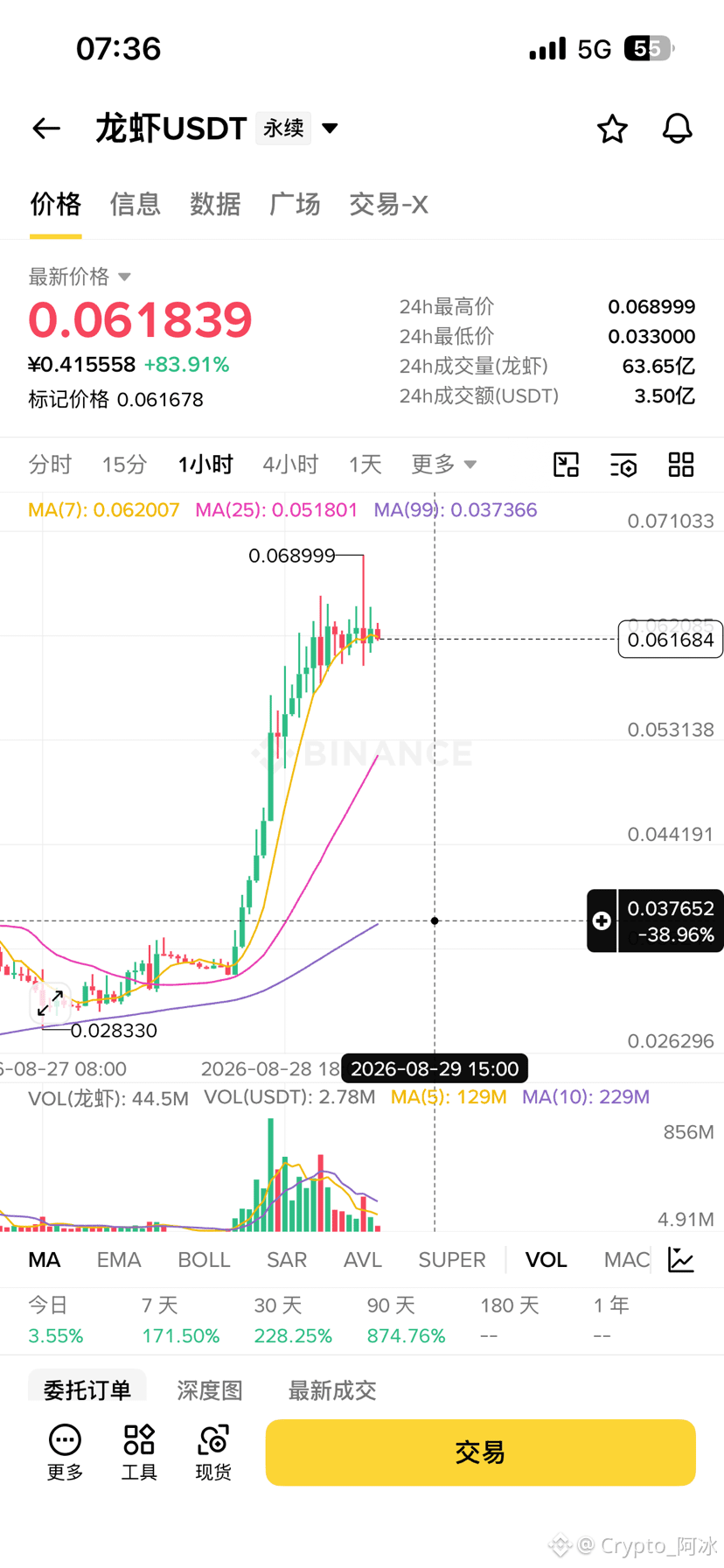Screen dimensions: 724x1568
Task: Tap the volume MA(5) 129M label
Action: pos(449,1097)
